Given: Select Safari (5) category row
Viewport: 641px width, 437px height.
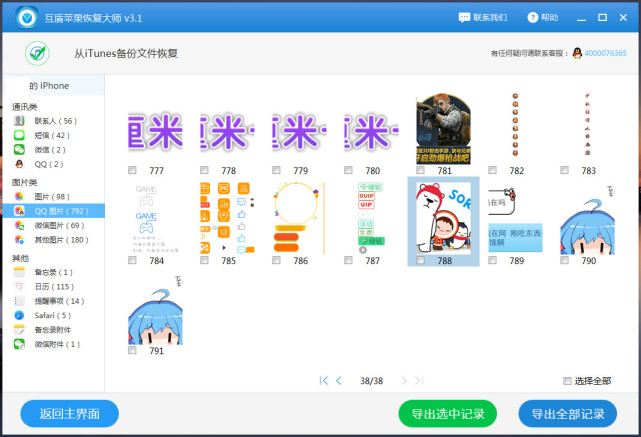Looking at the screenshot, I should 54,315.
